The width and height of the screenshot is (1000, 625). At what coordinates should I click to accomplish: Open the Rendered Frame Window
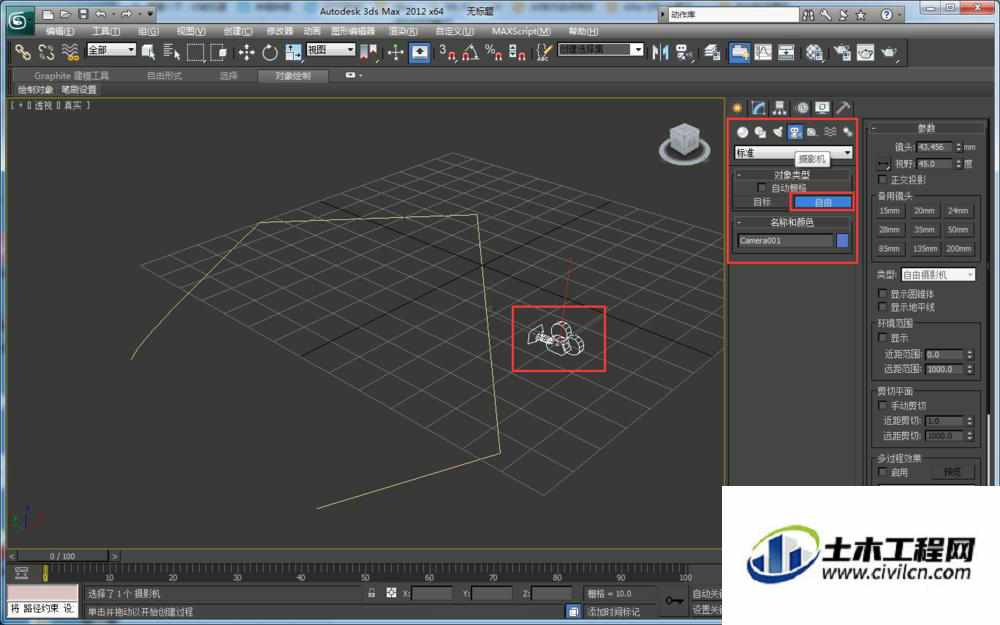[x=865, y=52]
